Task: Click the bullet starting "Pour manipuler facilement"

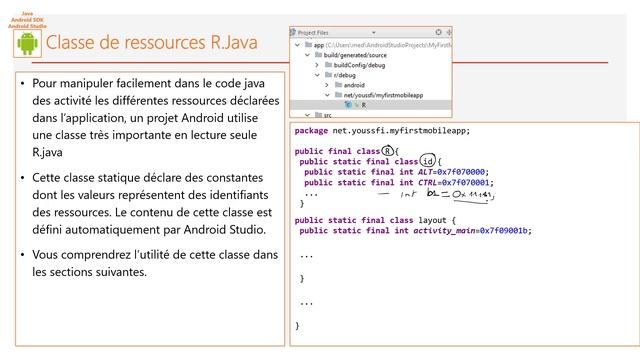Action: [156, 118]
